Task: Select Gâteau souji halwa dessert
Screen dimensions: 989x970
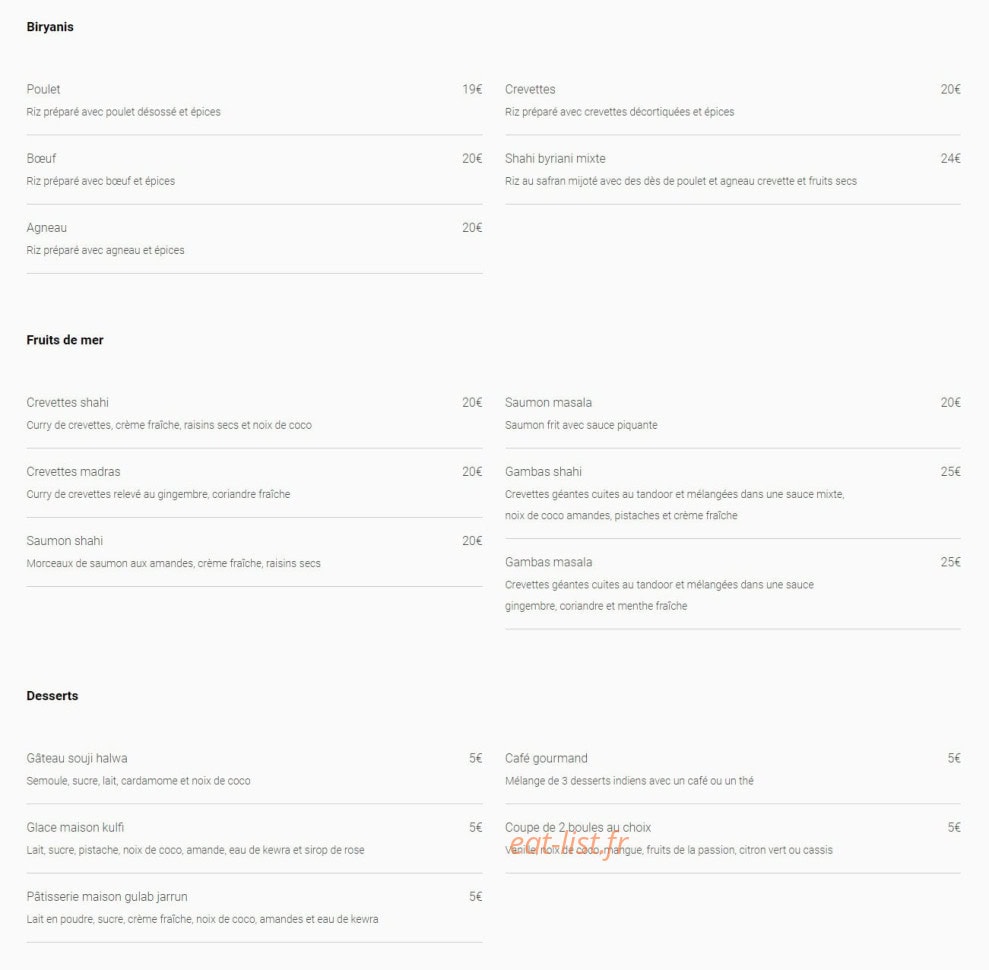Action: tap(254, 769)
